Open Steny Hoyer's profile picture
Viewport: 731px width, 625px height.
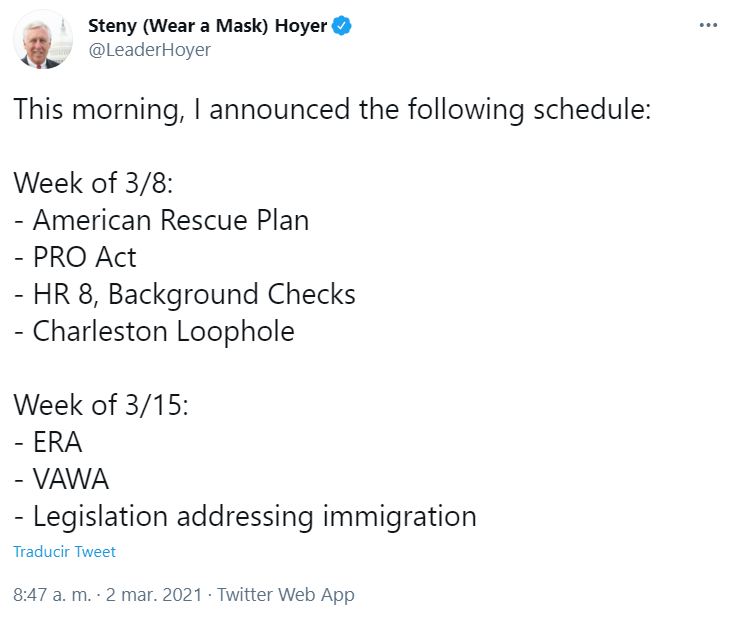pyautogui.click(x=43, y=40)
